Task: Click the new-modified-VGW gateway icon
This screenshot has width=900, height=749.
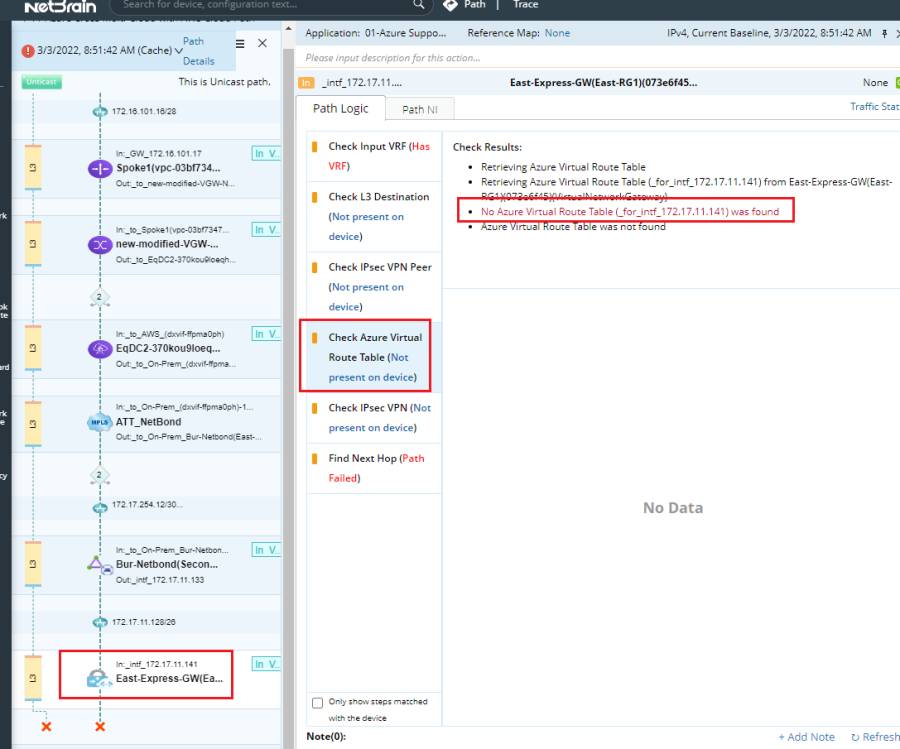Action: coord(100,245)
